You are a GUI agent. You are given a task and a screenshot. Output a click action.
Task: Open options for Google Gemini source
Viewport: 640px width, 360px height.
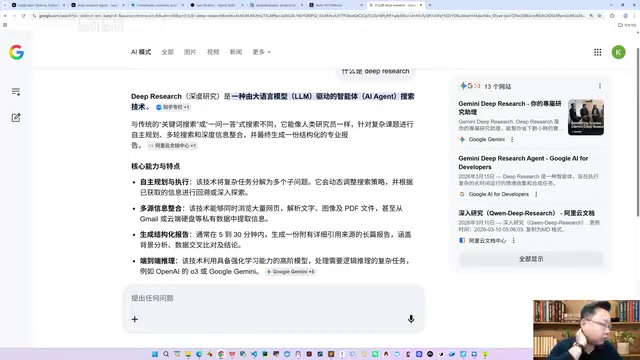point(512,140)
